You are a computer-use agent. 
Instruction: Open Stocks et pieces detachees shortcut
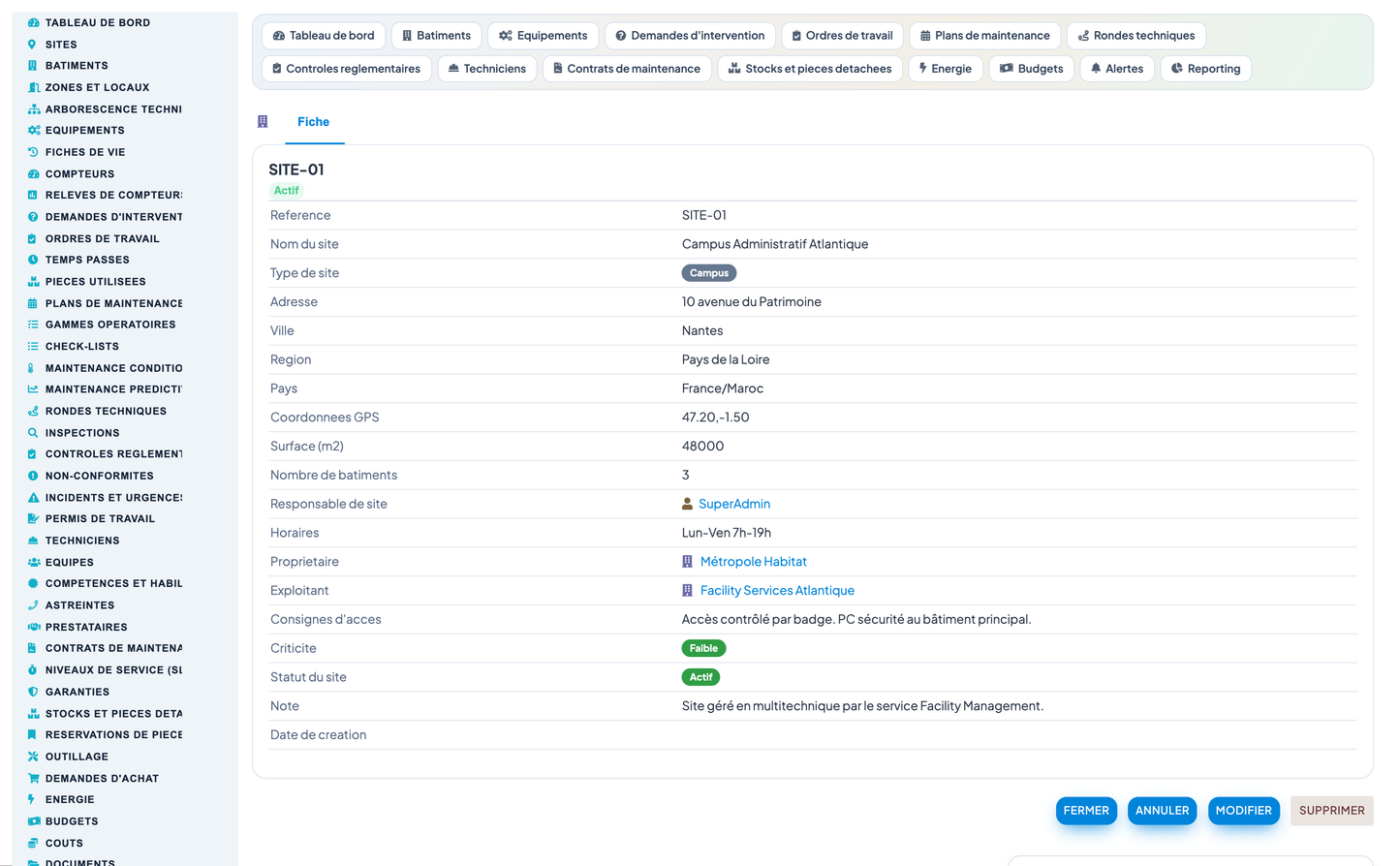810,69
